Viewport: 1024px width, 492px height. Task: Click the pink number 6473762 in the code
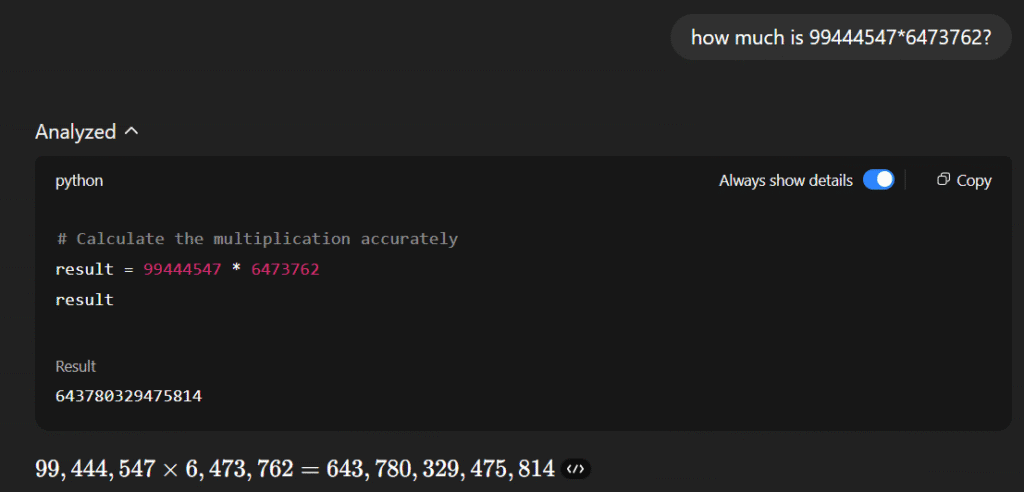point(285,269)
